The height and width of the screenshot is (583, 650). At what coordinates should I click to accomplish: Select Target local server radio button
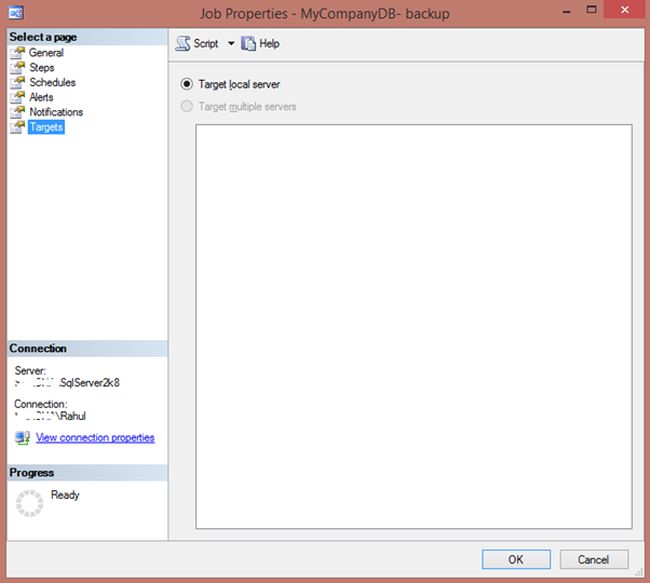click(187, 84)
